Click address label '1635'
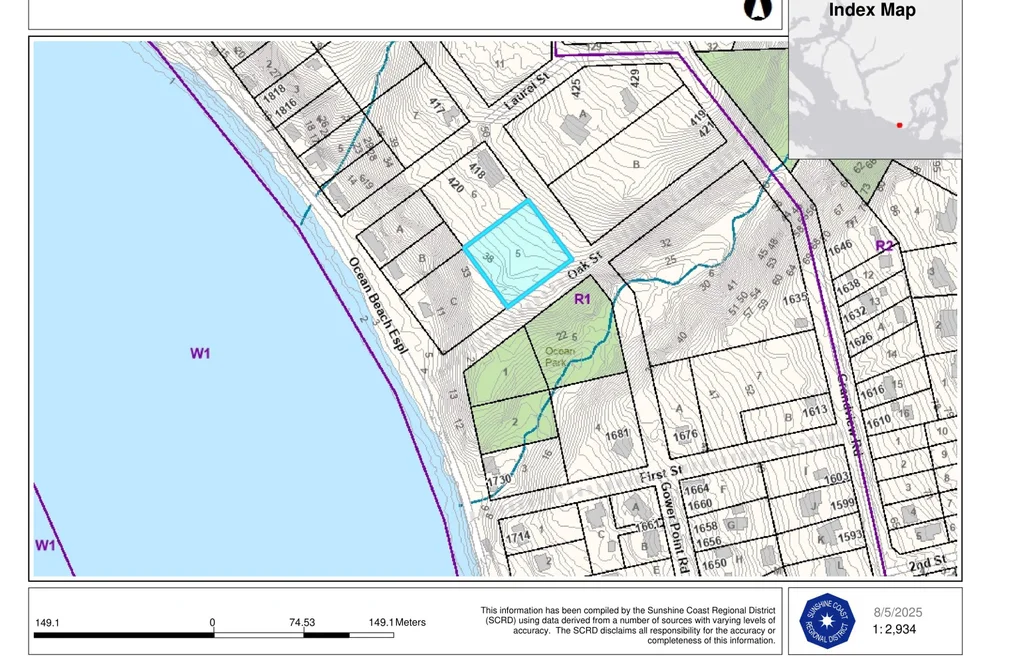 [795, 300]
